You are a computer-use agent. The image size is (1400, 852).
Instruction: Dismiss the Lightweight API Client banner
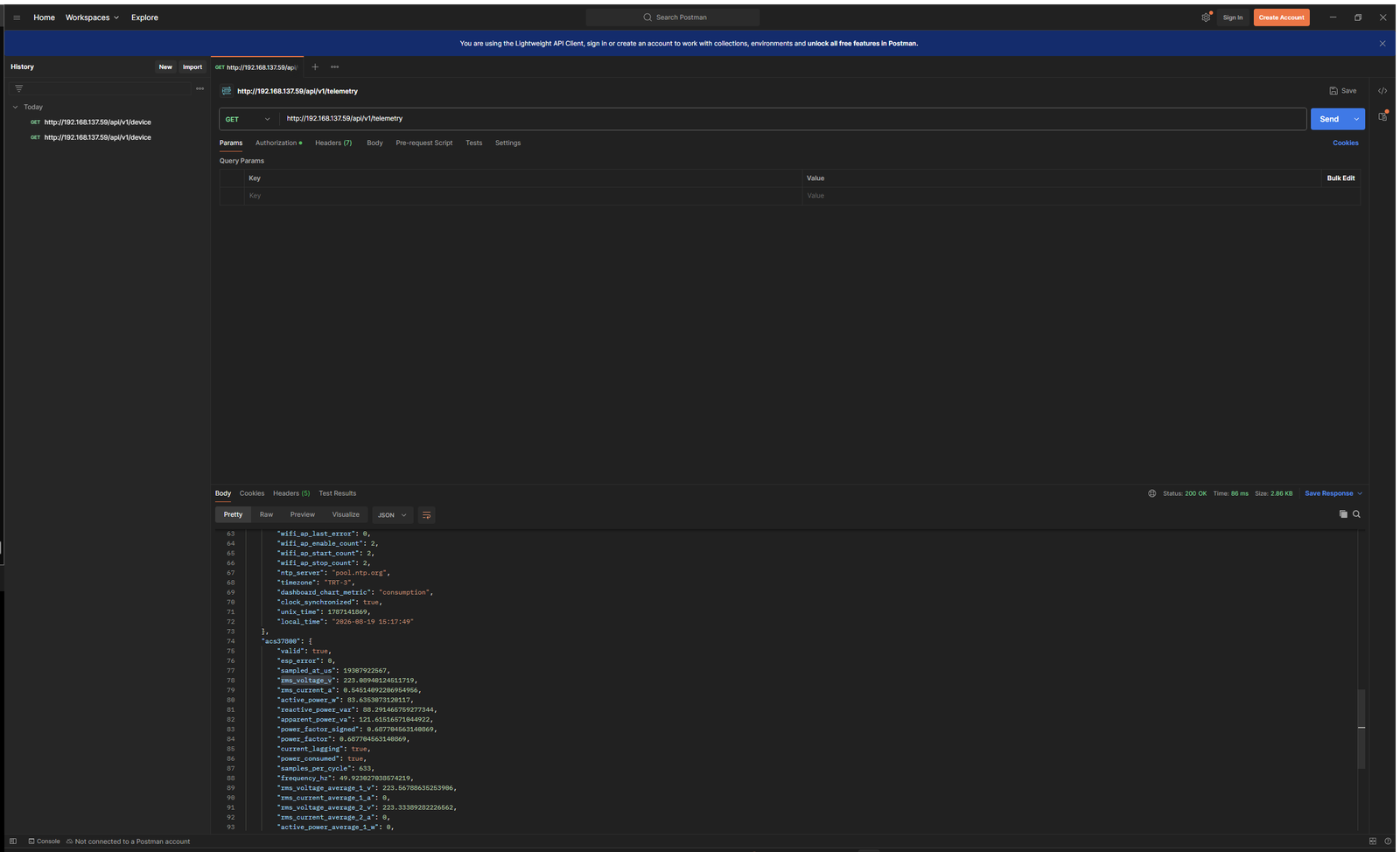[1382, 43]
